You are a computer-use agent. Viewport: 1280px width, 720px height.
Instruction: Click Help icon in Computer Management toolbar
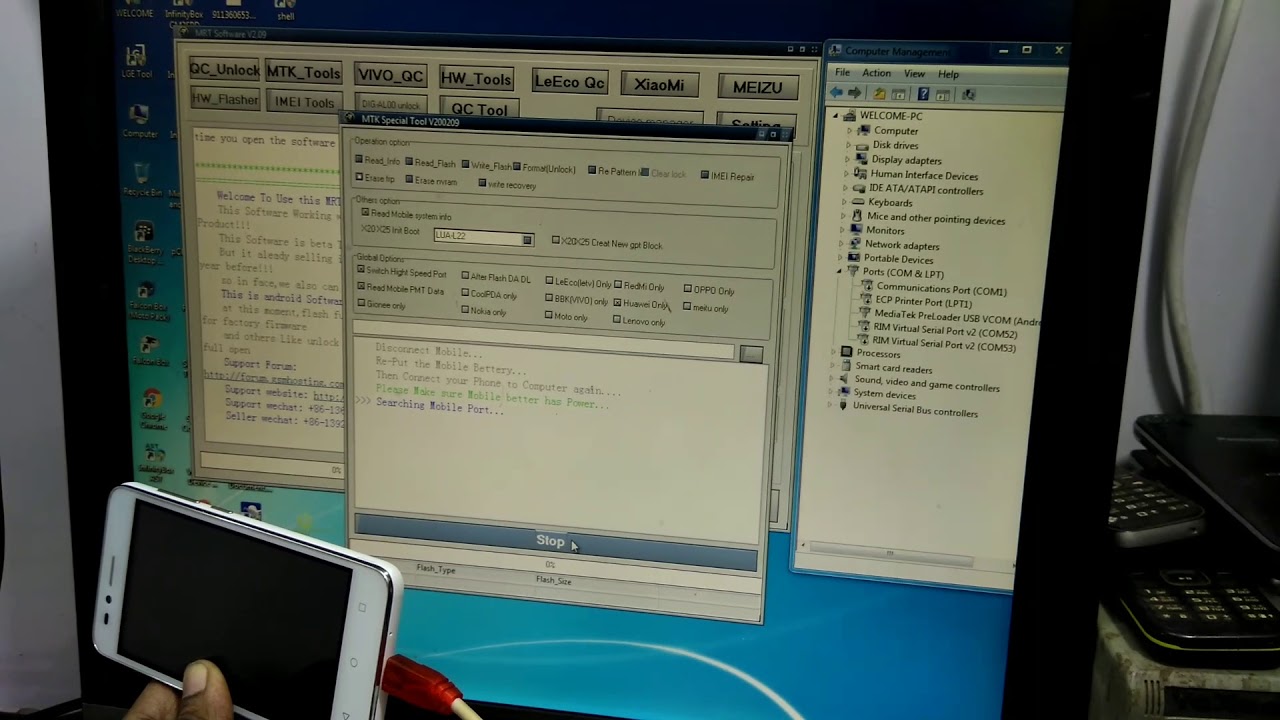(923, 94)
